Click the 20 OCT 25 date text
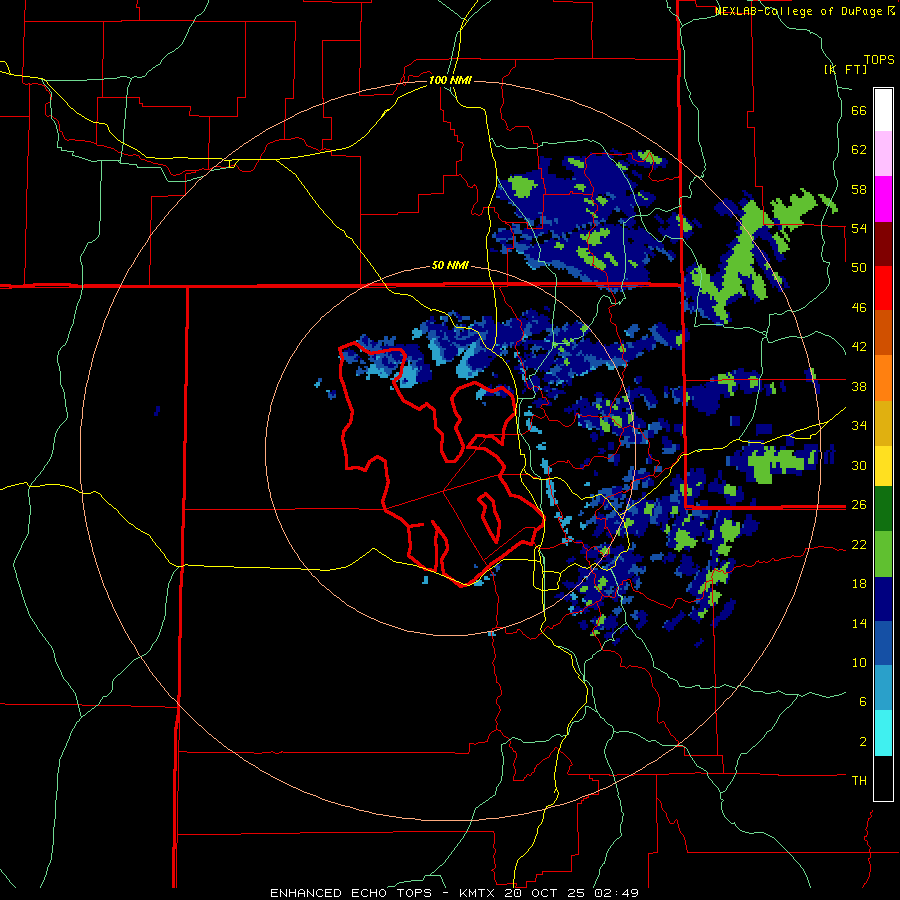 coord(545,893)
